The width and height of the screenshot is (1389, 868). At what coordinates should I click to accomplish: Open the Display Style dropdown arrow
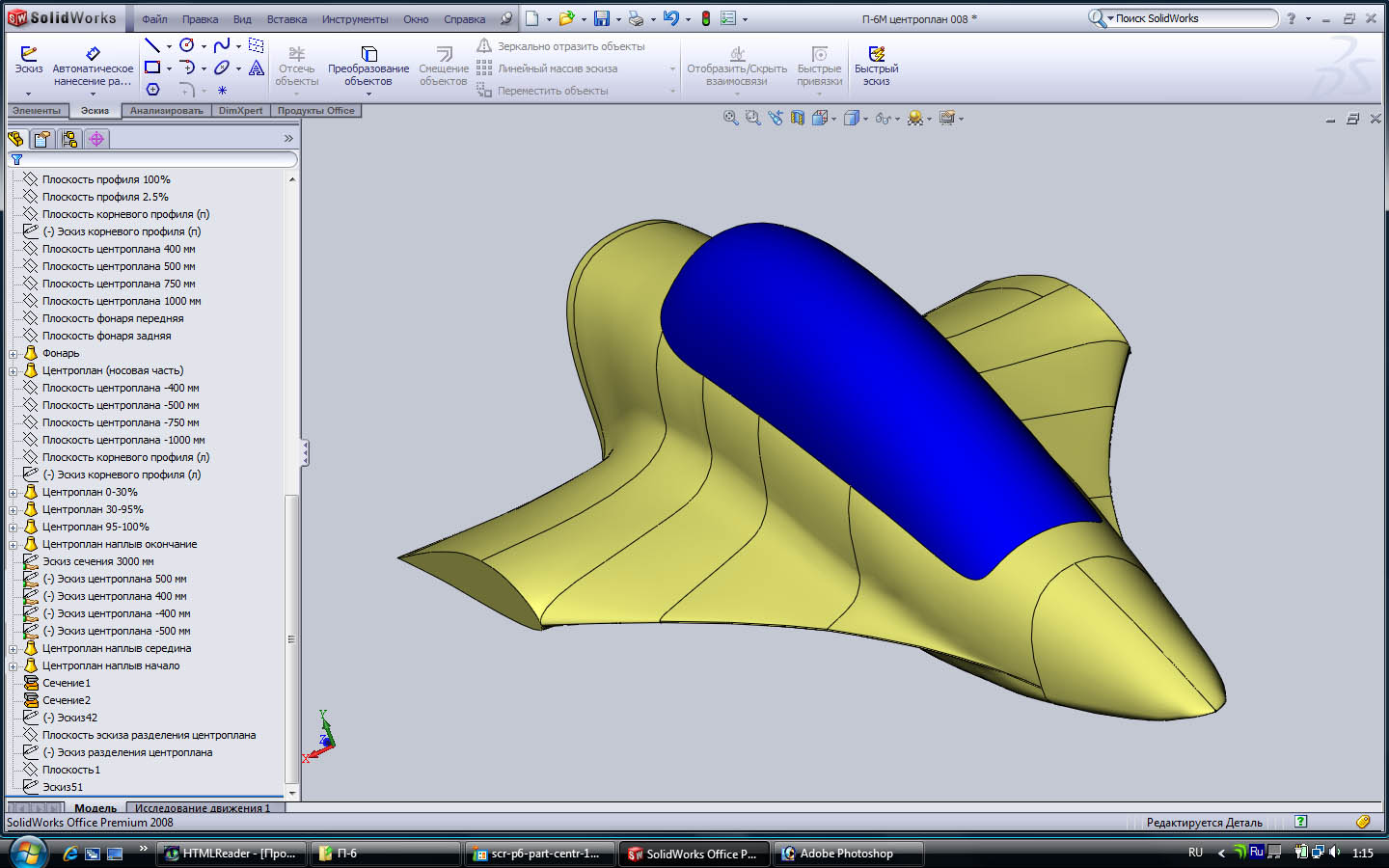pyautogui.click(x=865, y=119)
